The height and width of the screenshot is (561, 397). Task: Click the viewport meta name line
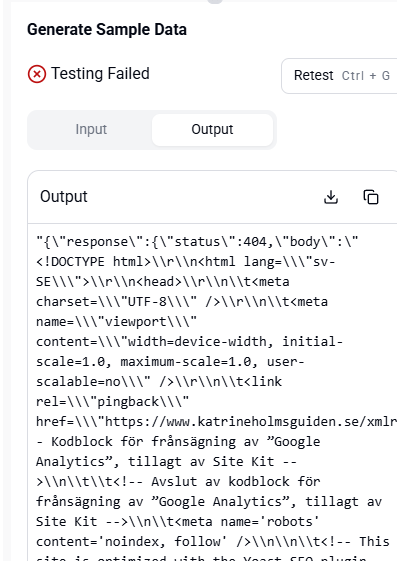coord(116,322)
